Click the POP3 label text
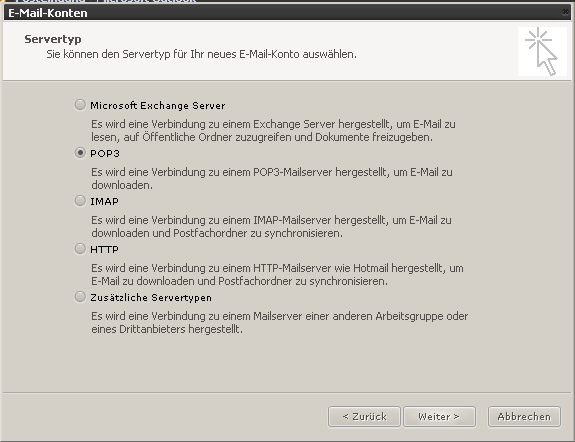 click(105, 153)
